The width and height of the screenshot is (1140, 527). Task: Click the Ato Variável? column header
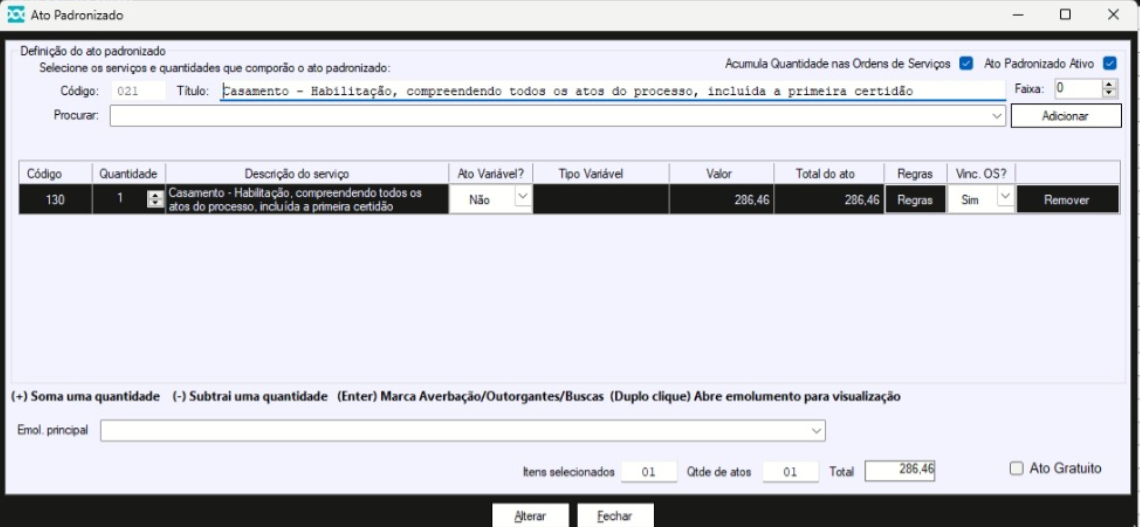491,174
